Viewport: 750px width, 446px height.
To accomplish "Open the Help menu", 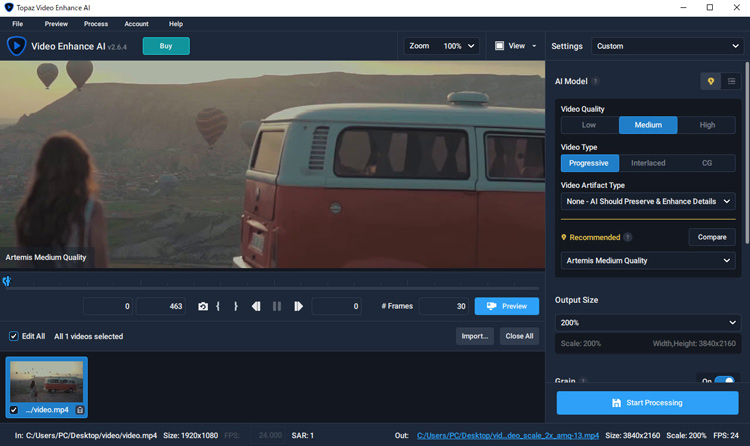I will point(176,24).
